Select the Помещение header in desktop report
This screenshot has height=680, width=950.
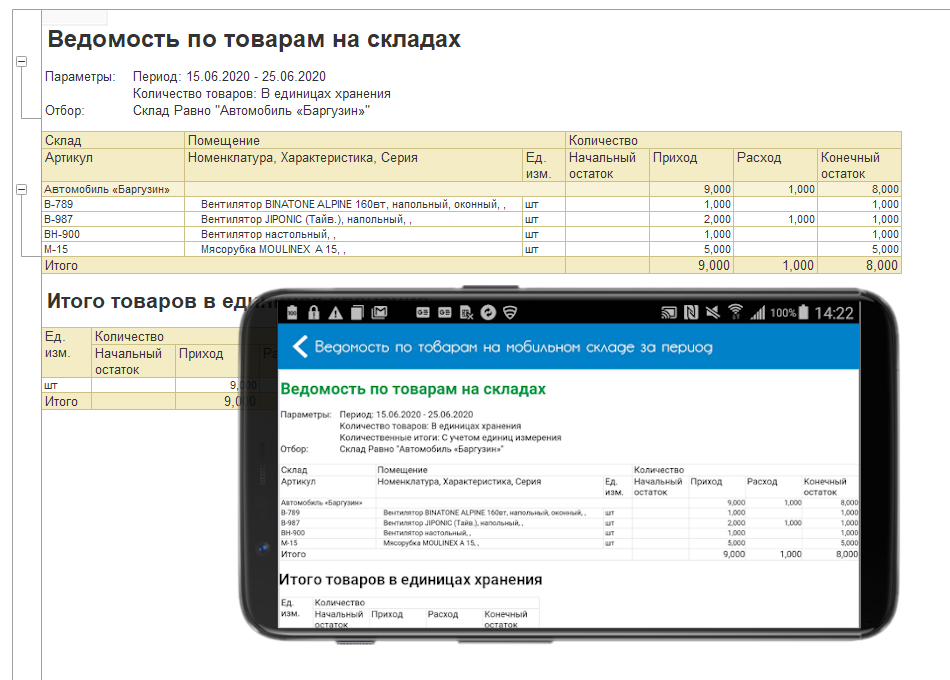(375, 140)
